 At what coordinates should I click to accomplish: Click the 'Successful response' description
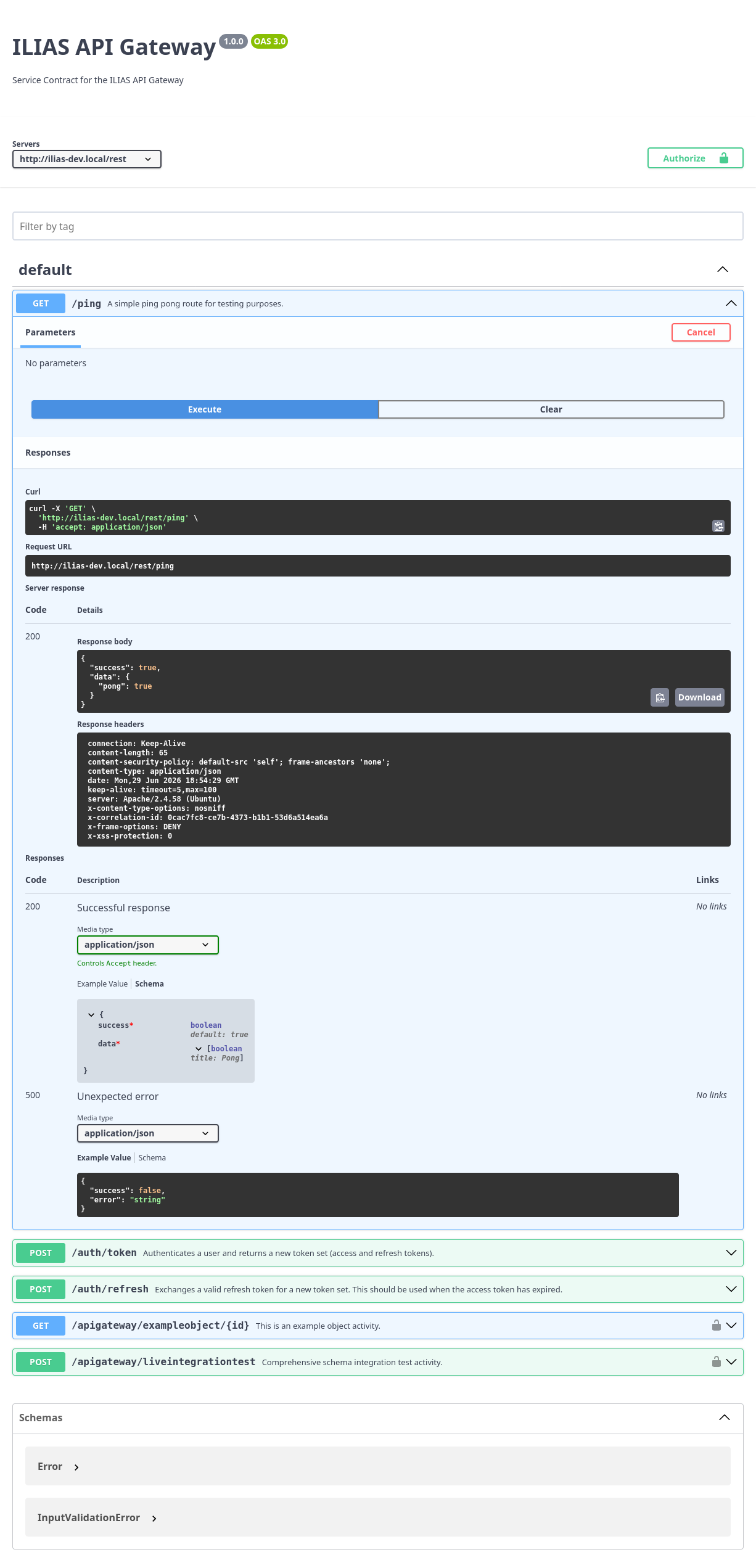click(x=123, y=908)
